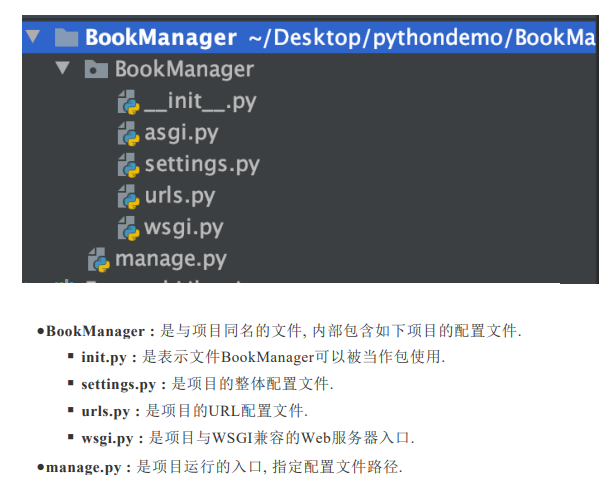Click the Python icon beside urls.py

click(x=128, y=196)
